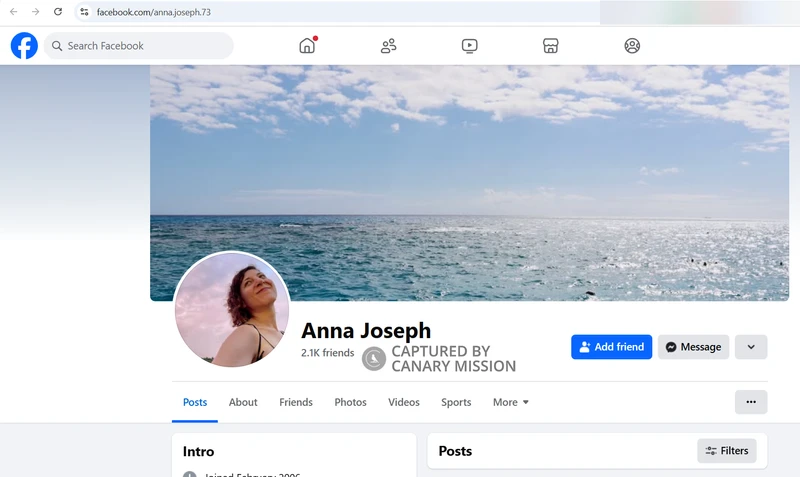Open the Friends icon in top navigation

(x=388, y=46)
